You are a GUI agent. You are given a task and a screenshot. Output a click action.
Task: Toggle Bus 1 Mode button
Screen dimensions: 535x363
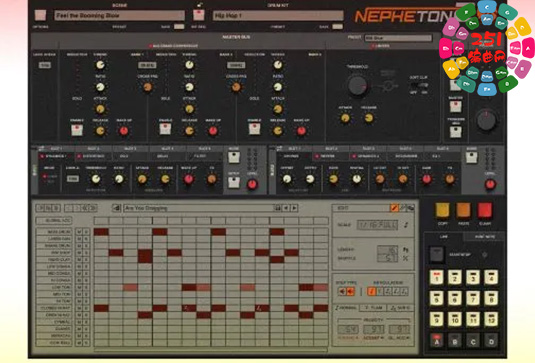click(234, 158)
